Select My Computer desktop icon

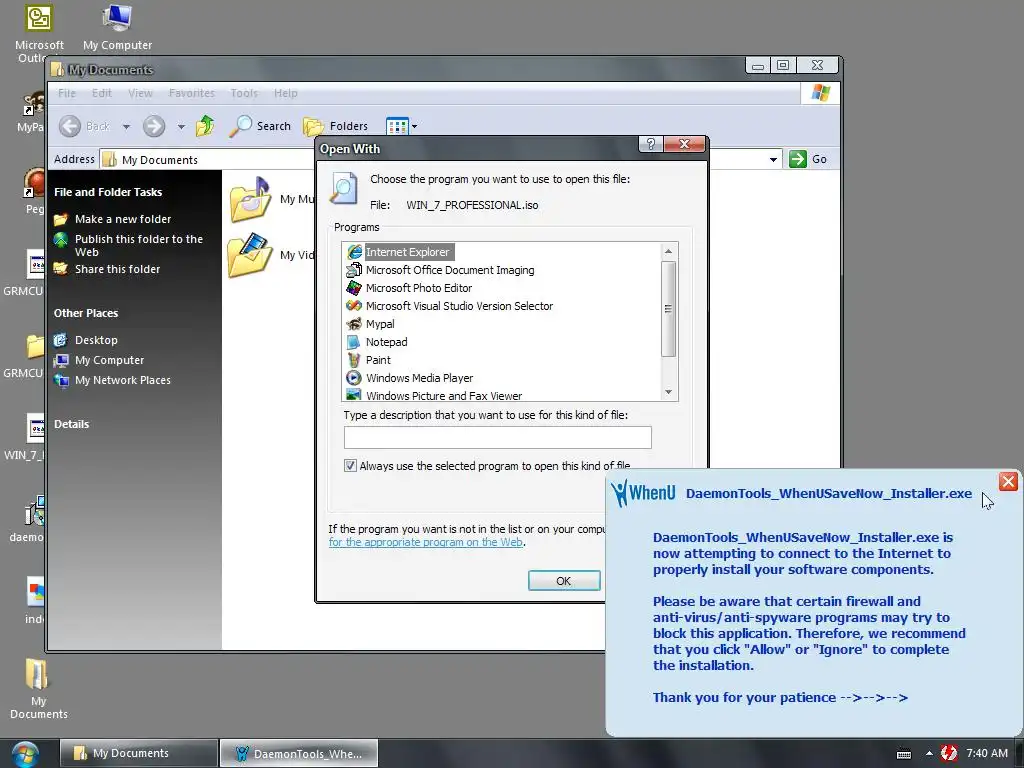(x=118, y=27)
